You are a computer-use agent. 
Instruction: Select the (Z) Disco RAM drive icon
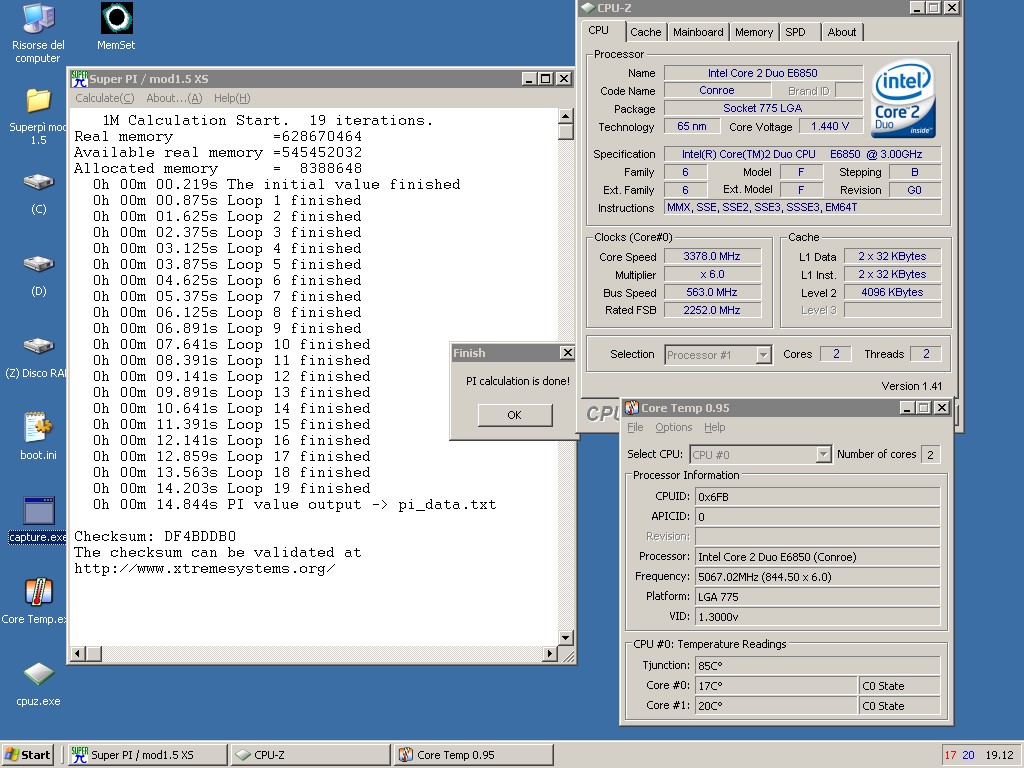(37, 357)
